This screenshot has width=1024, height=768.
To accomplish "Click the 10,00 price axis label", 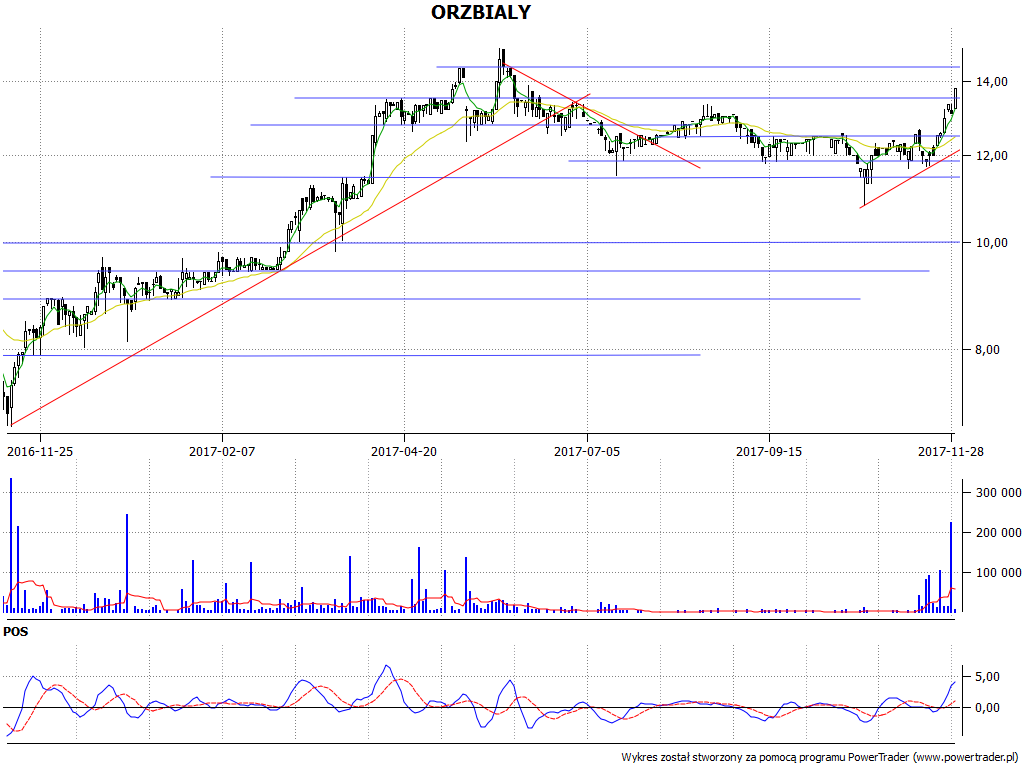I will click(991, 243).
